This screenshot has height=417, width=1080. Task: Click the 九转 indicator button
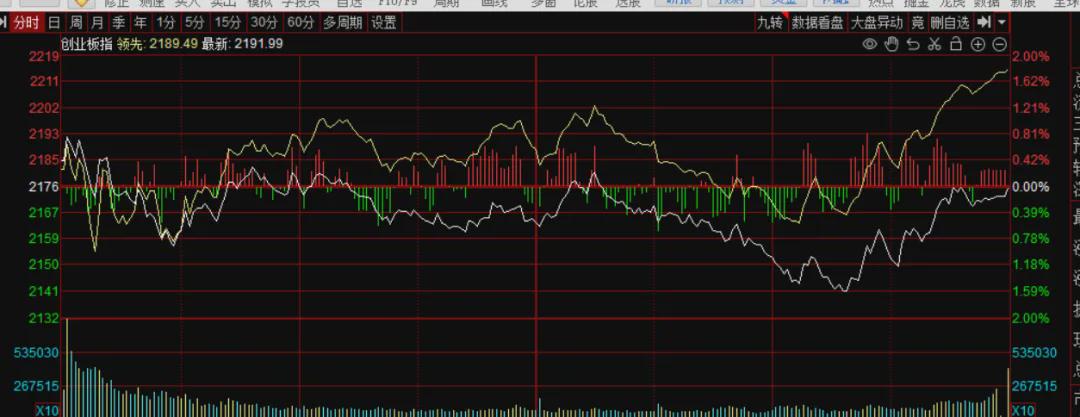point(770,23)
